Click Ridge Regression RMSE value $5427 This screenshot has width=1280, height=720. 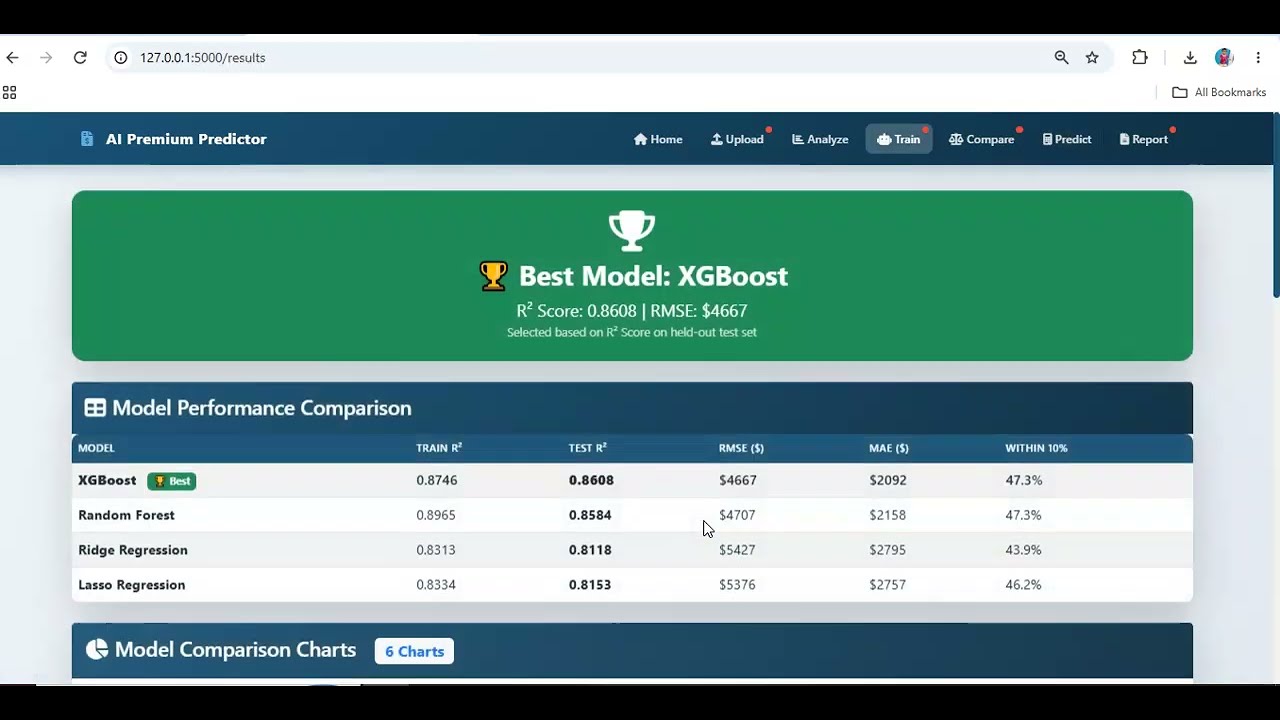click(x=737, y=550)
